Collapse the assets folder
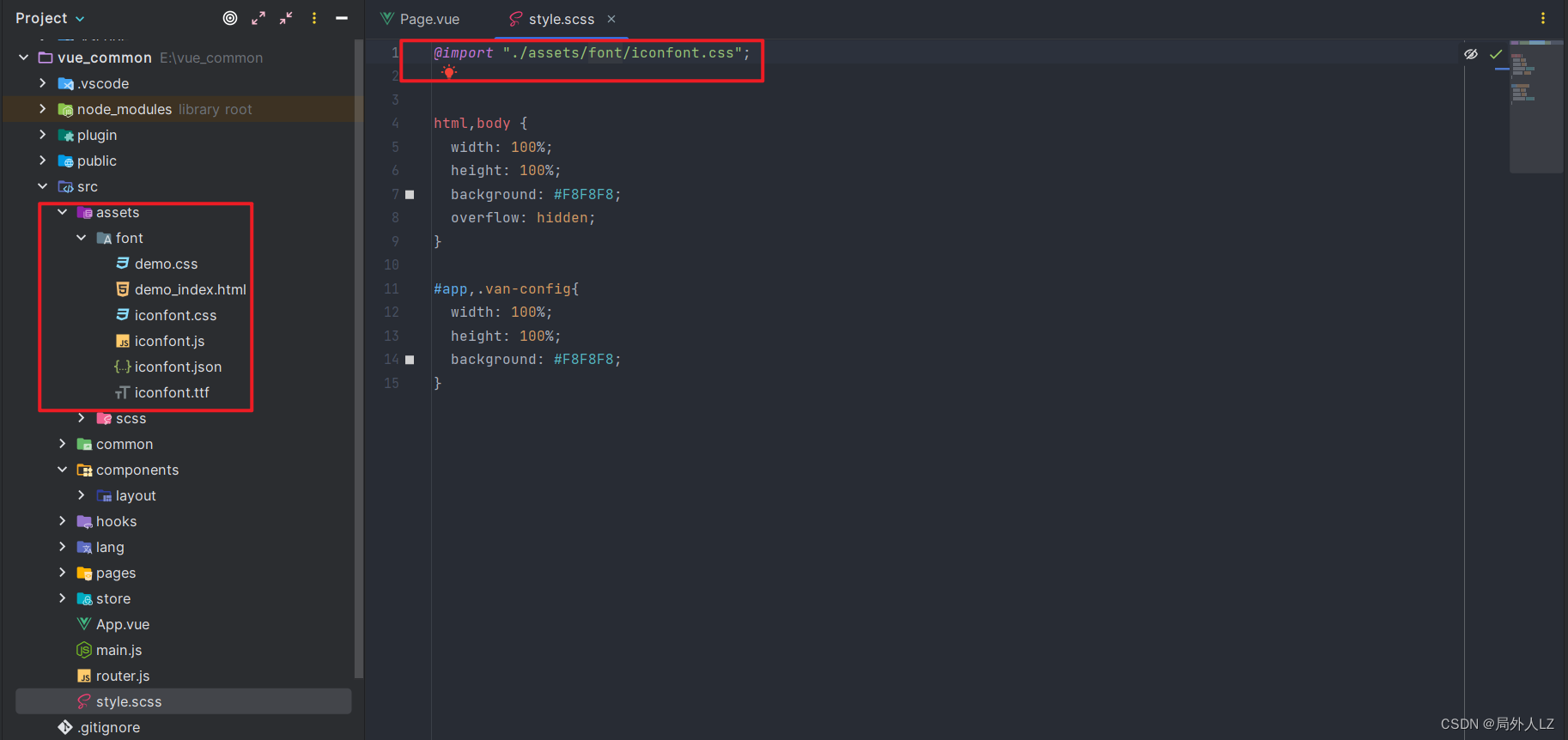This screenshot has height=740, width=1568. tap(63, 212)
